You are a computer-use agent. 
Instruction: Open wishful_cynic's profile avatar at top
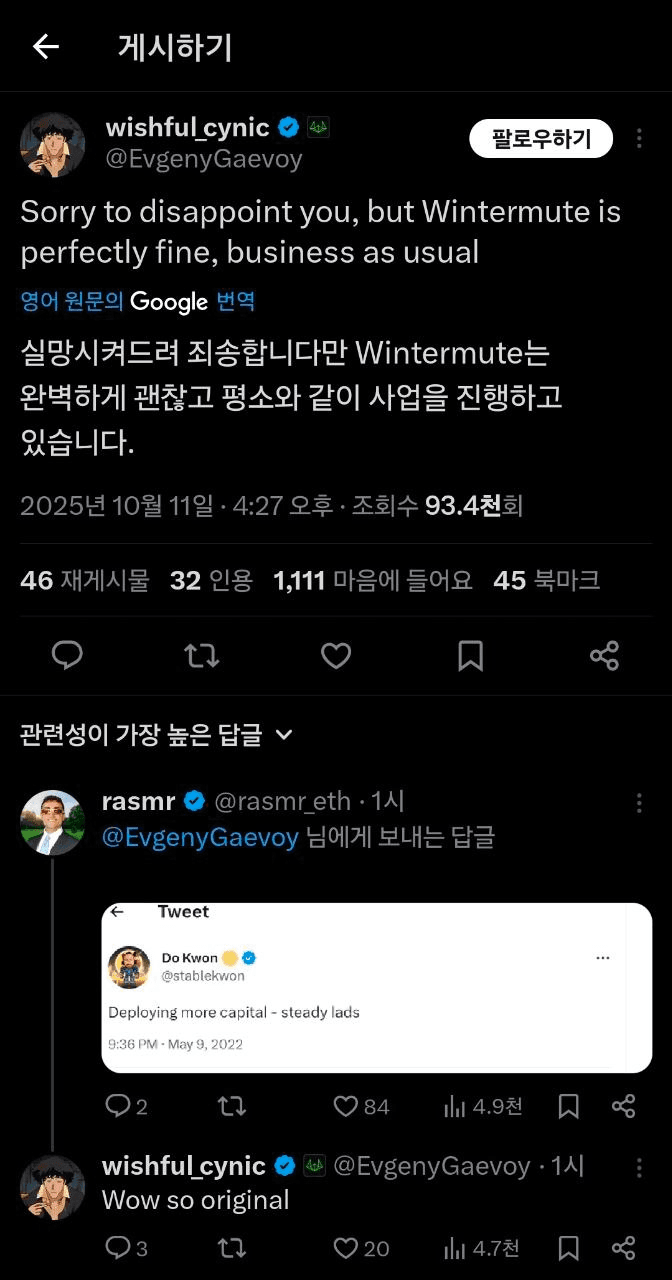pos(52,144)
